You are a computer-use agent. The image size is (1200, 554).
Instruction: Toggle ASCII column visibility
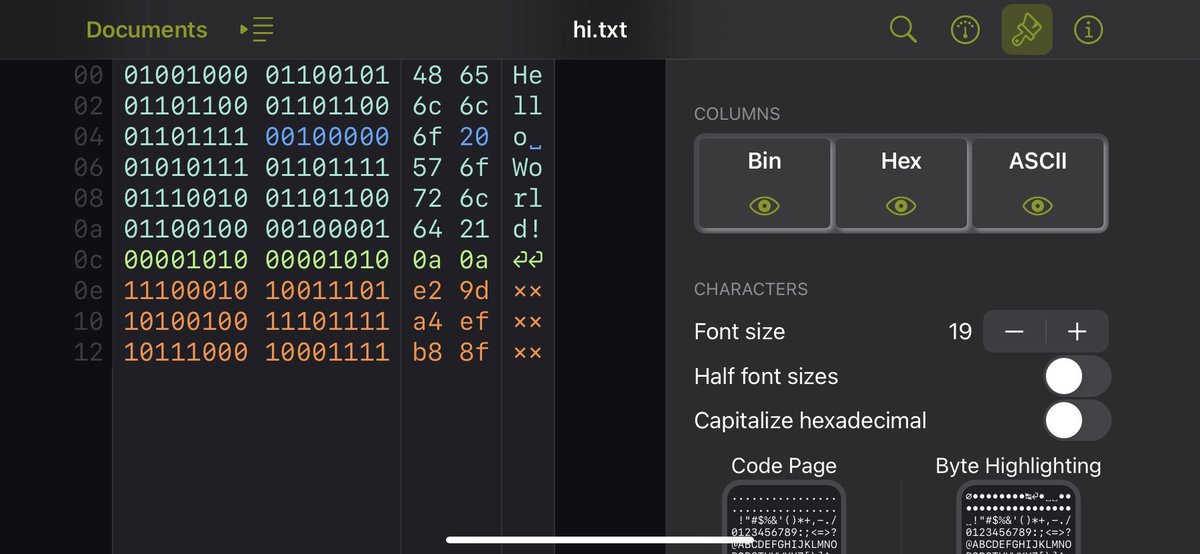pyautogui.click(x=1038, y=183)
